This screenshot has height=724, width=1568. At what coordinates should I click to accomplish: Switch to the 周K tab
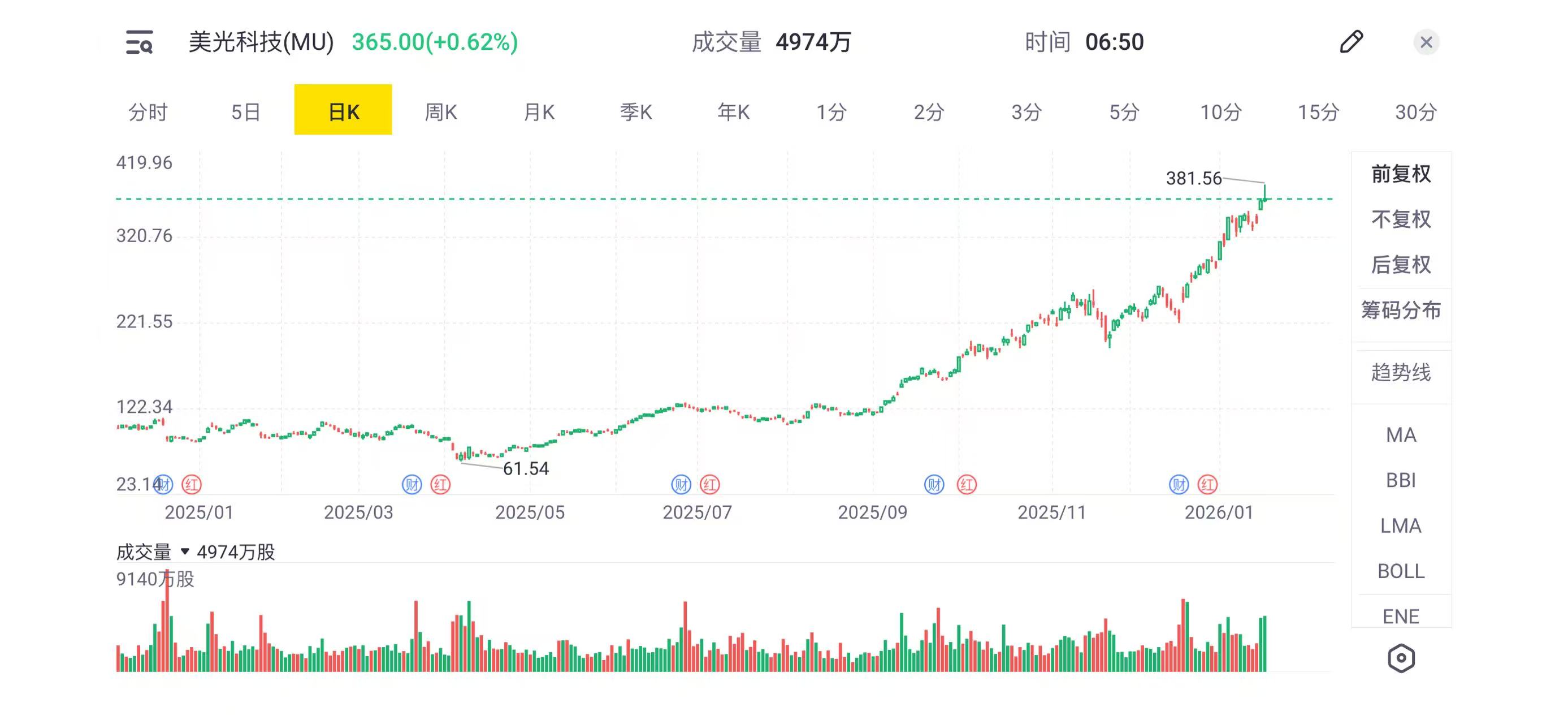point(441,111)
